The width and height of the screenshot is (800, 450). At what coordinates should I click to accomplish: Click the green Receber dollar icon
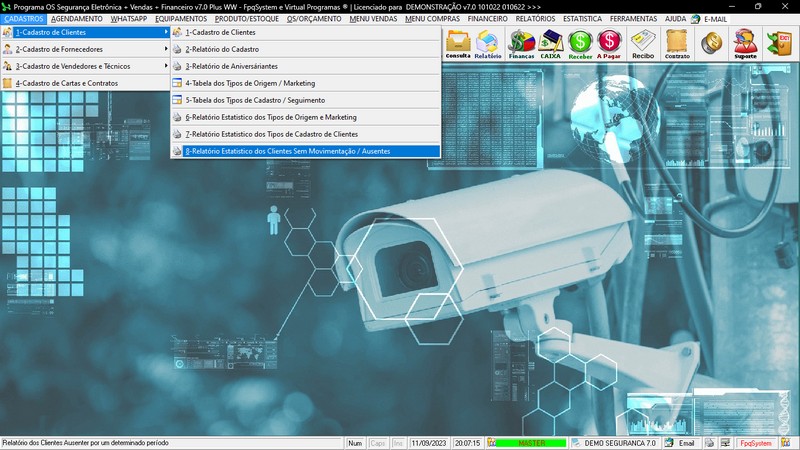point(580,44)
